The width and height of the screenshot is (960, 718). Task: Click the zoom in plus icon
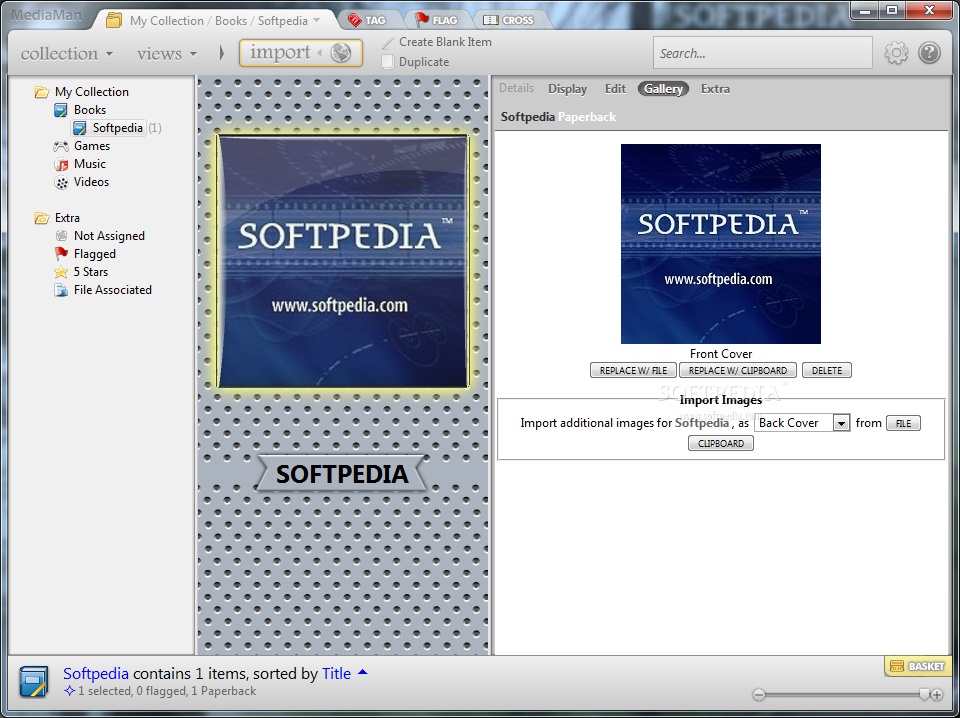point(937,695)
